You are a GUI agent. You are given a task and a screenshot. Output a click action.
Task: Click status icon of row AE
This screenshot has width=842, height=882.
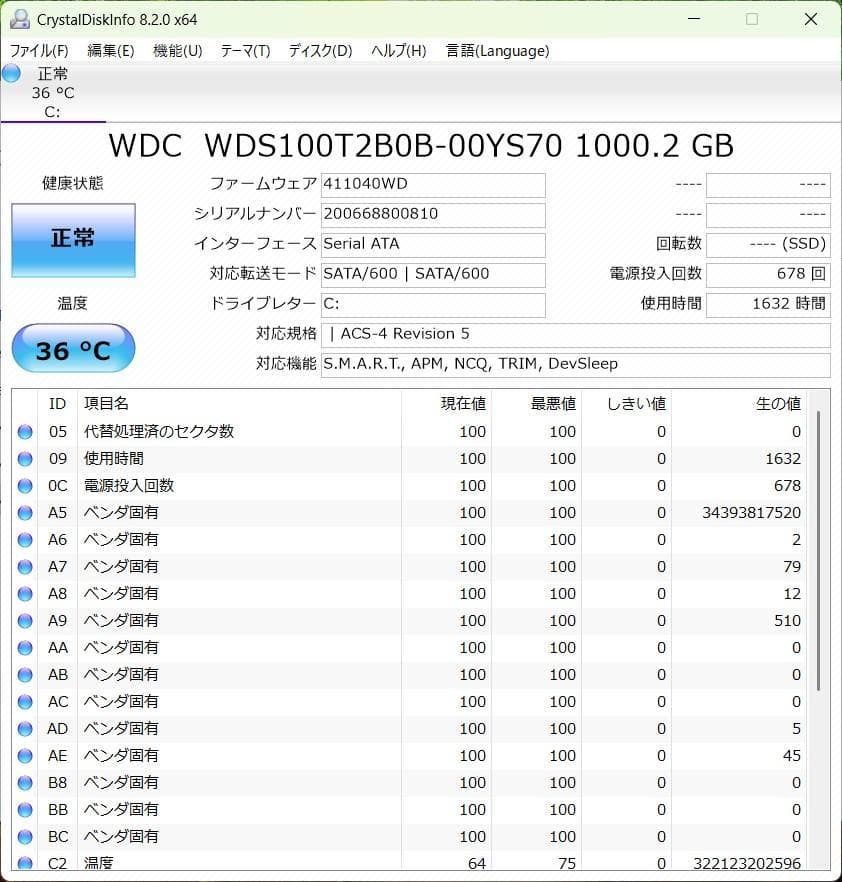[x=25, y=756]
